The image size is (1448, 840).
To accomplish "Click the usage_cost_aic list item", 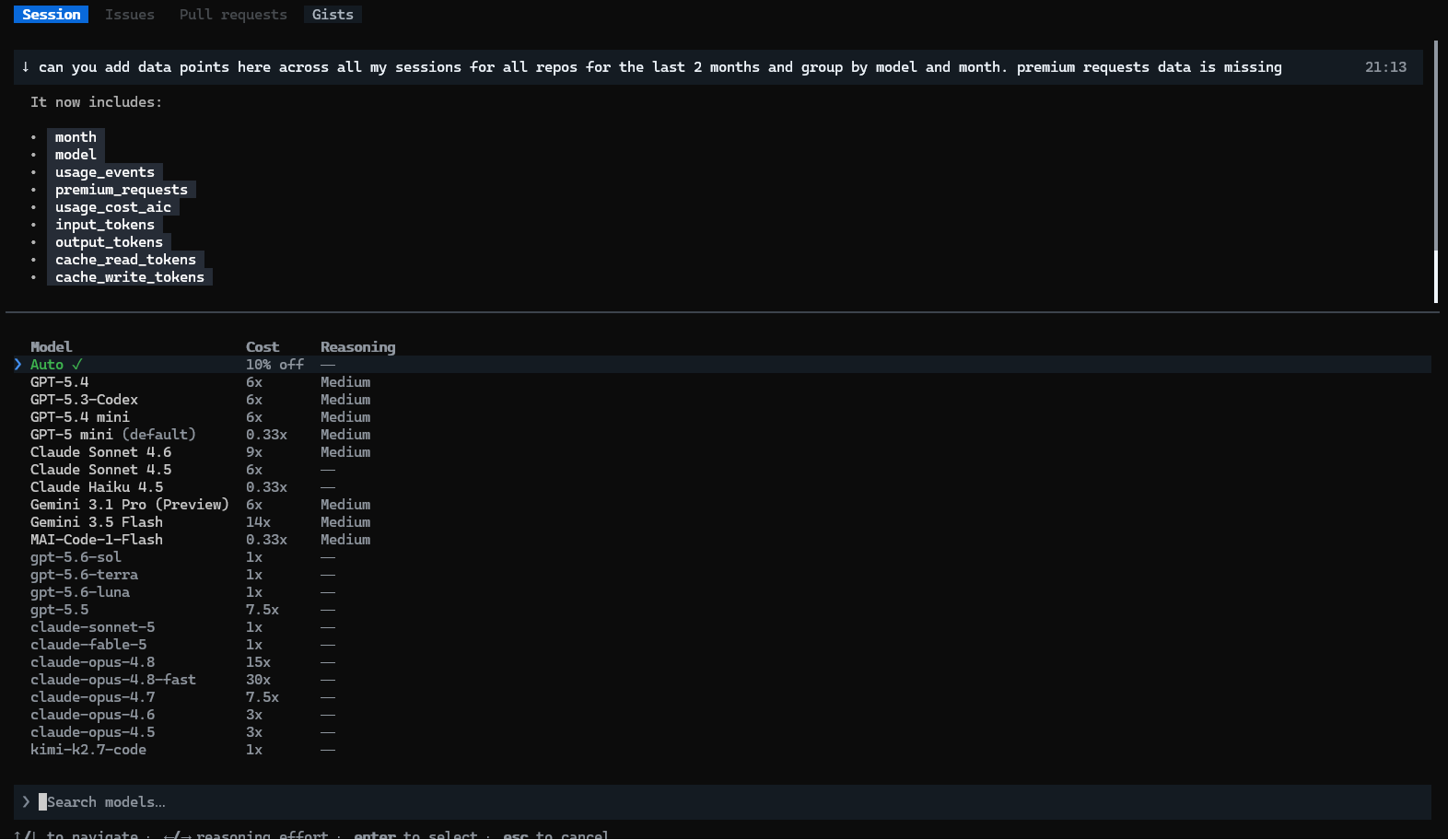I will [x=113, y=207].
